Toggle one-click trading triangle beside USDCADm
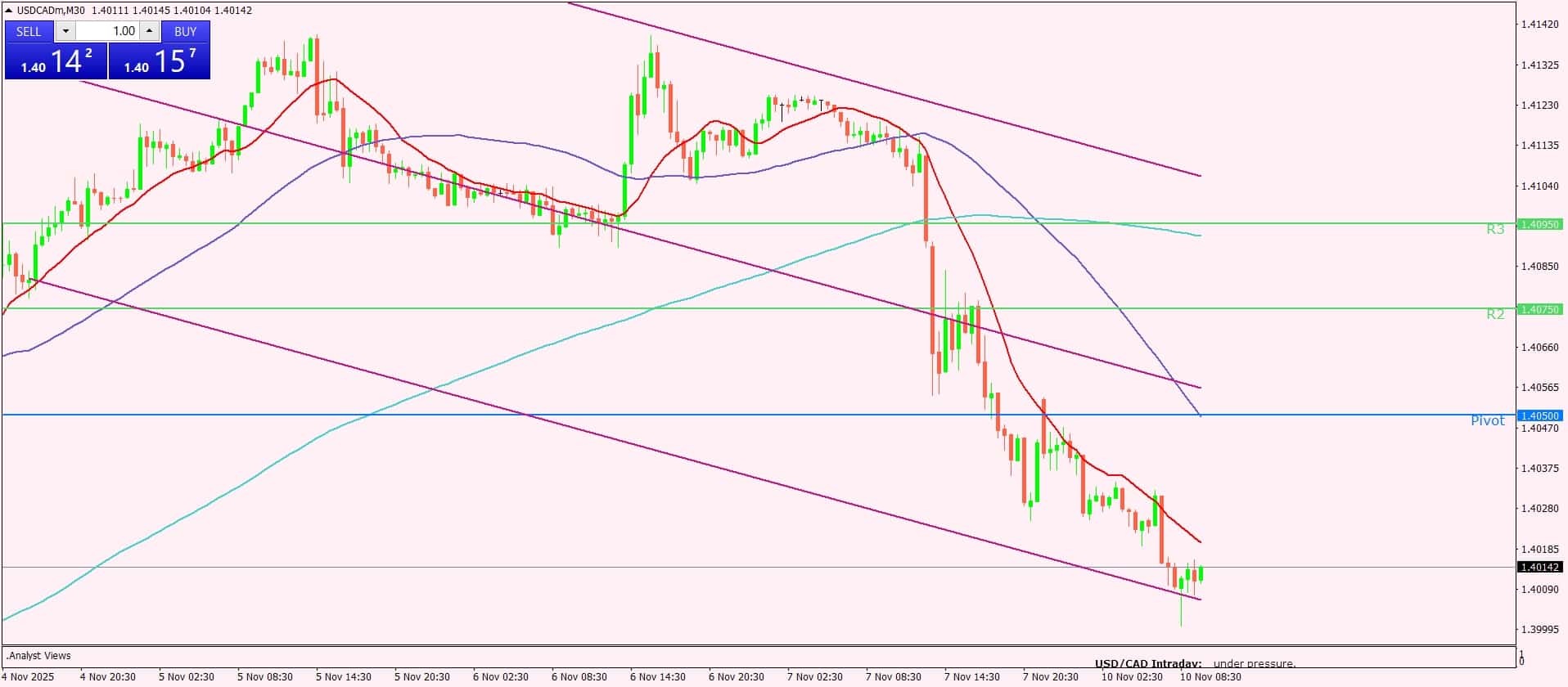Viewport: 1568px width, 687px height. (9, 11)
